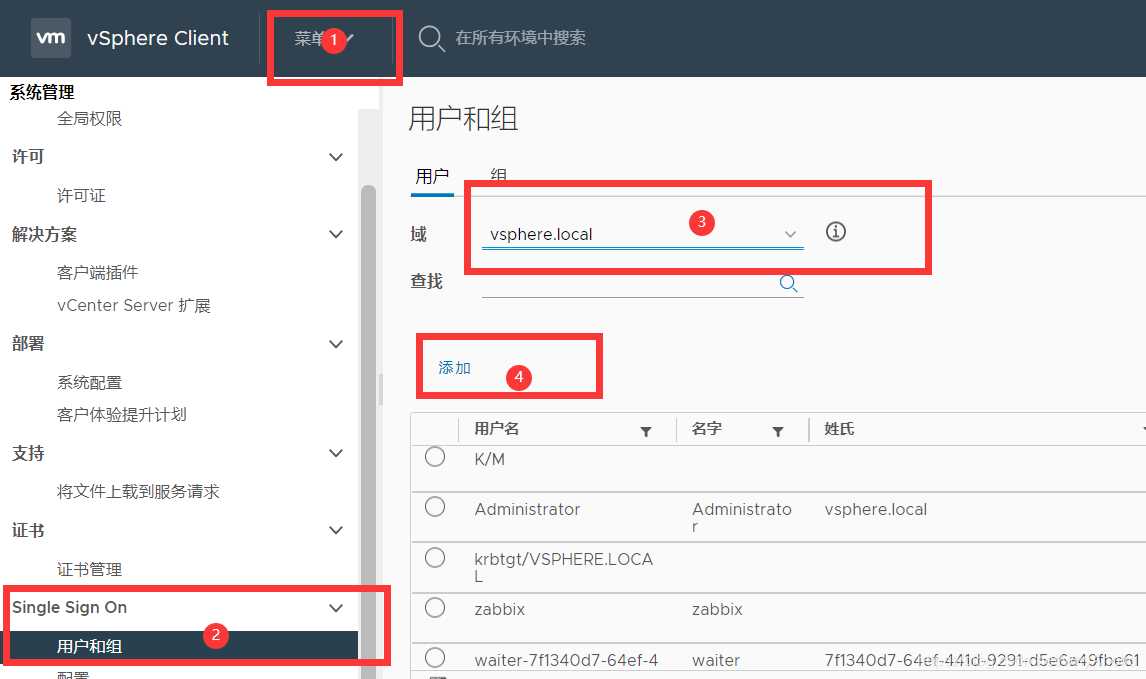1146x679 pixels.
Task: Click the domain info icon
Action: pyautogui.click(x=835, y=232)
